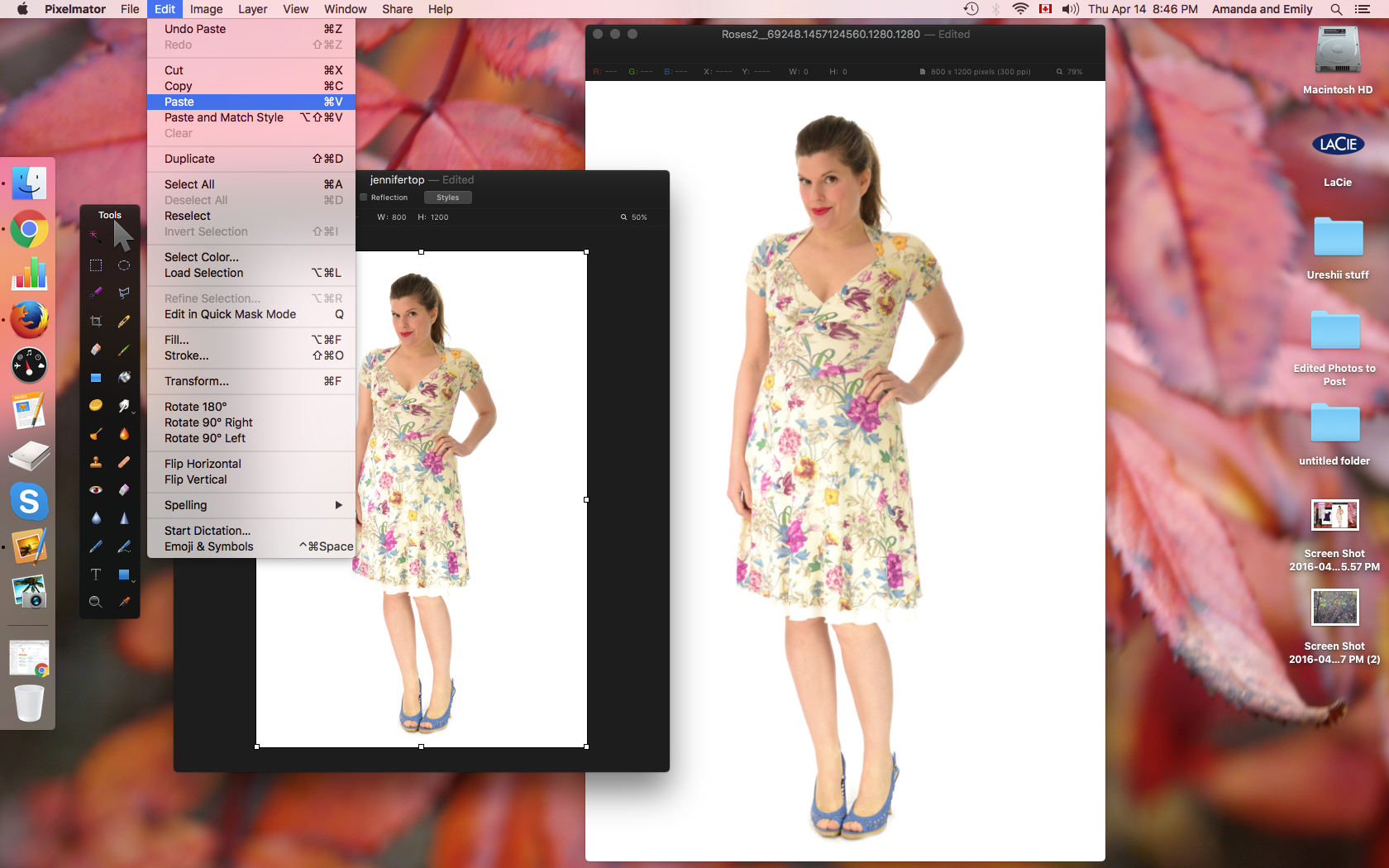Open the Image menu
Screen dimensions: 1389x868
click(206, 9)
